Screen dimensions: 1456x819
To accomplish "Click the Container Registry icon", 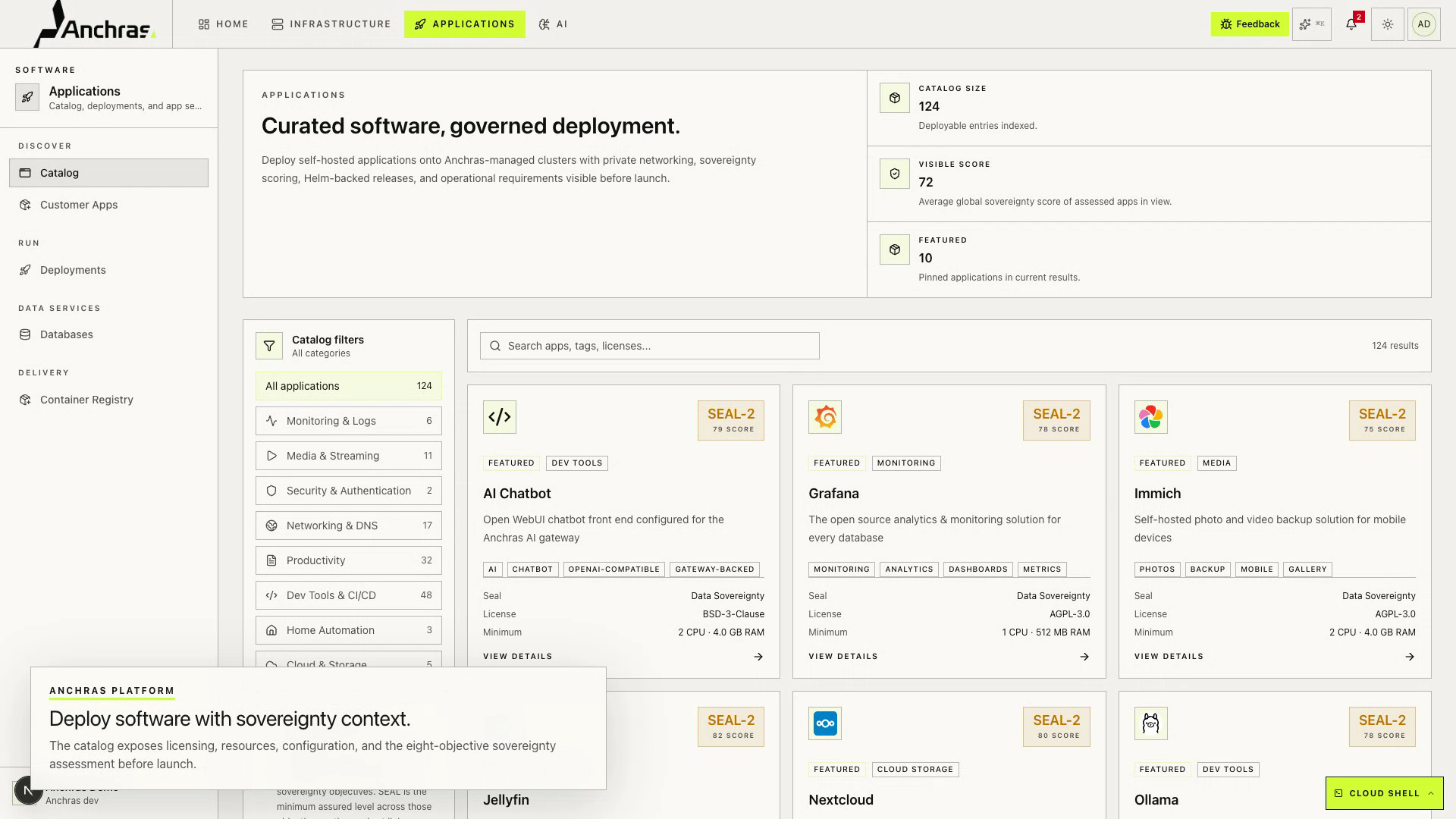I will 25,400.
